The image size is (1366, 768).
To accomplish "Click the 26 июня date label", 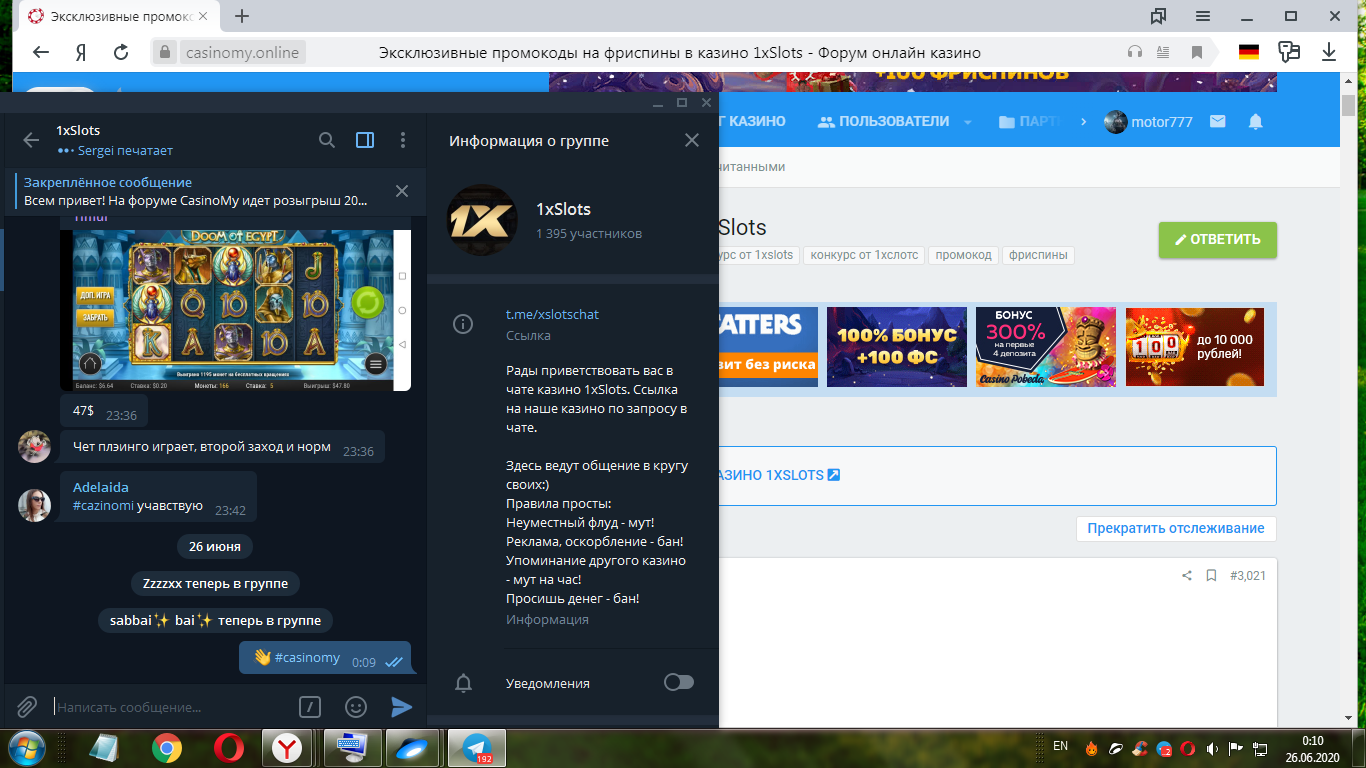I will 215,547.
